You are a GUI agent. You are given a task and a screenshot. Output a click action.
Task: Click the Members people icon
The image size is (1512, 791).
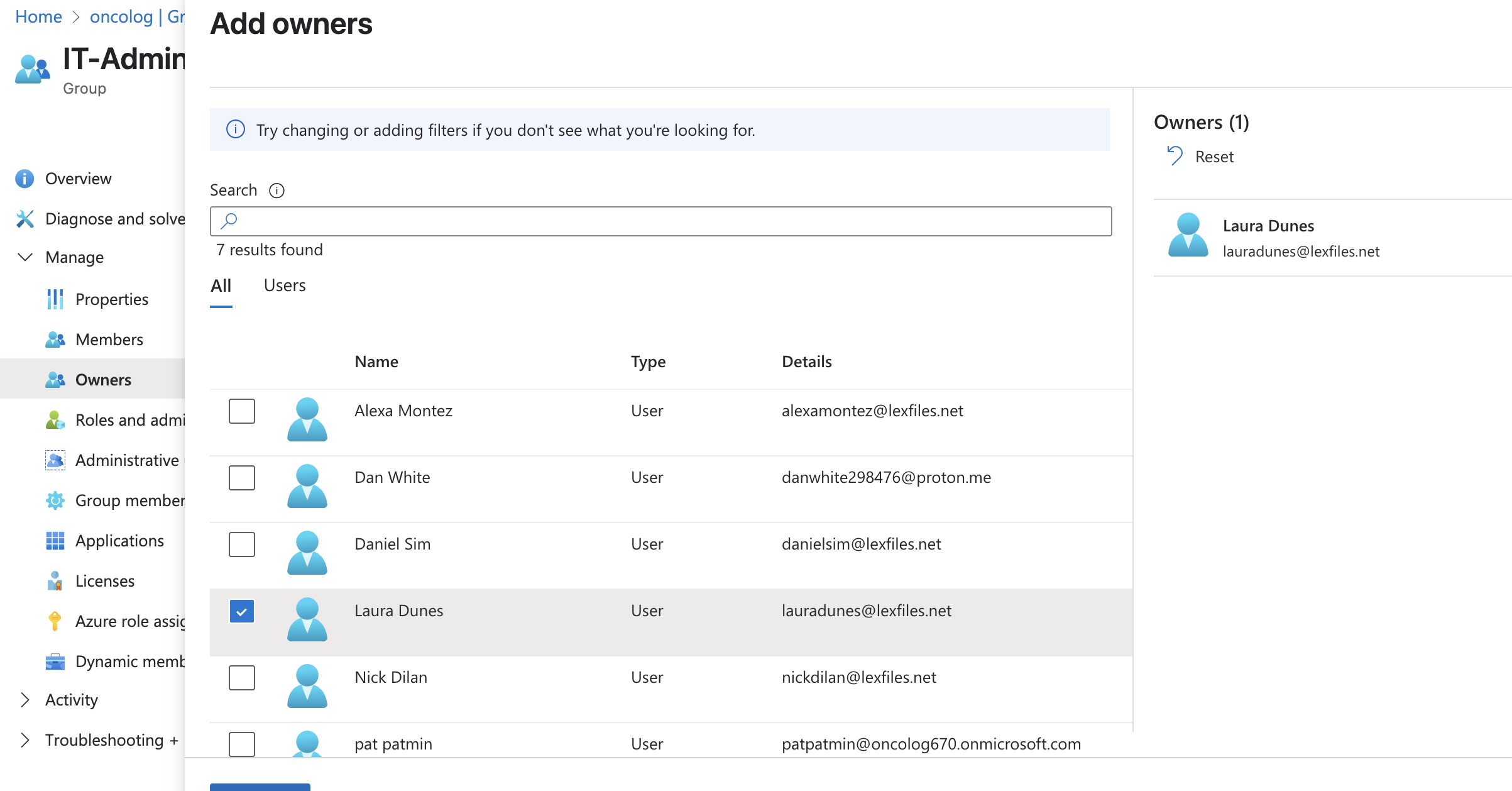tap(55, 340)
